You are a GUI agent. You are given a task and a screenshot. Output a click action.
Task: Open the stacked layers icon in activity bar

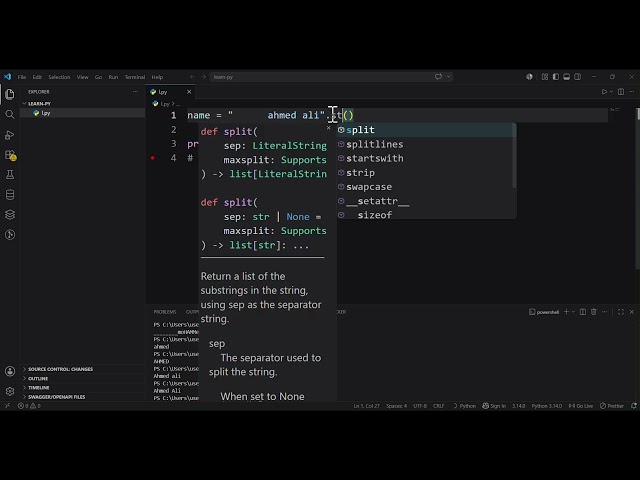point(10,215)
